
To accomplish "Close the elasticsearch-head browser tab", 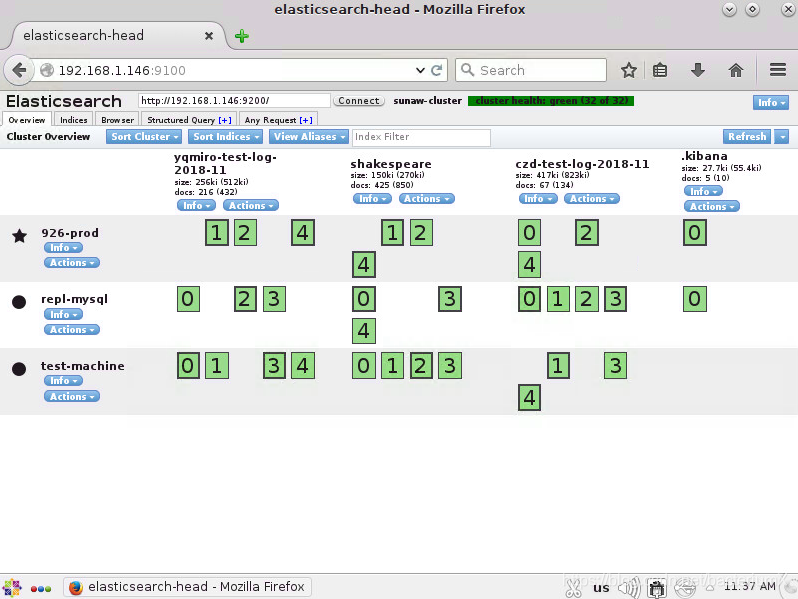I will [209, 36].
